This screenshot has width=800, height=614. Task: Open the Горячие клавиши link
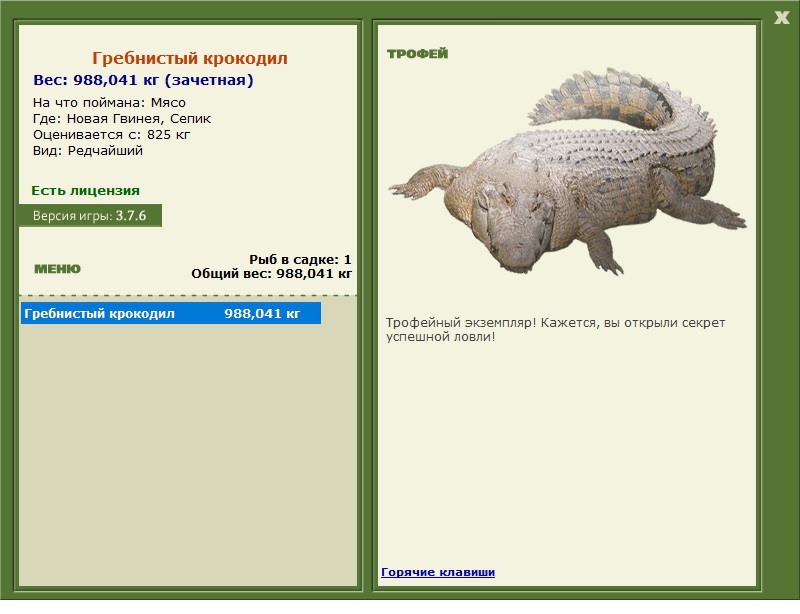point(438,572)
